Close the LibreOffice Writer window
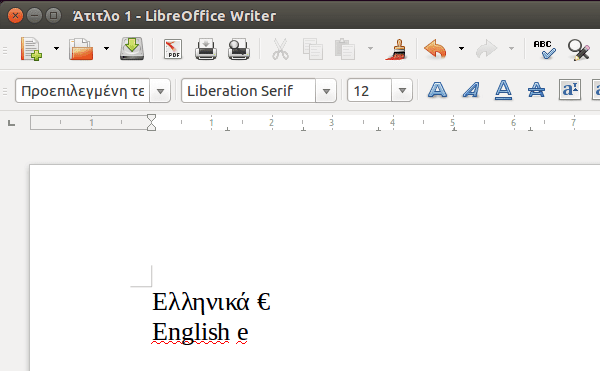600x371 pixels. [x=15, y=16]
